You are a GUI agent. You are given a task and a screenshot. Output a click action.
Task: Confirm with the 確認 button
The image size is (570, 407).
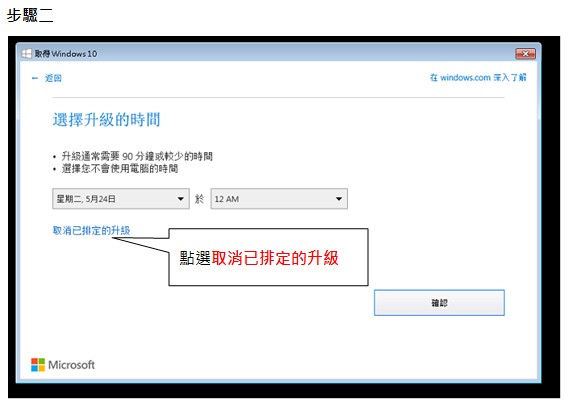click(439, 302)
